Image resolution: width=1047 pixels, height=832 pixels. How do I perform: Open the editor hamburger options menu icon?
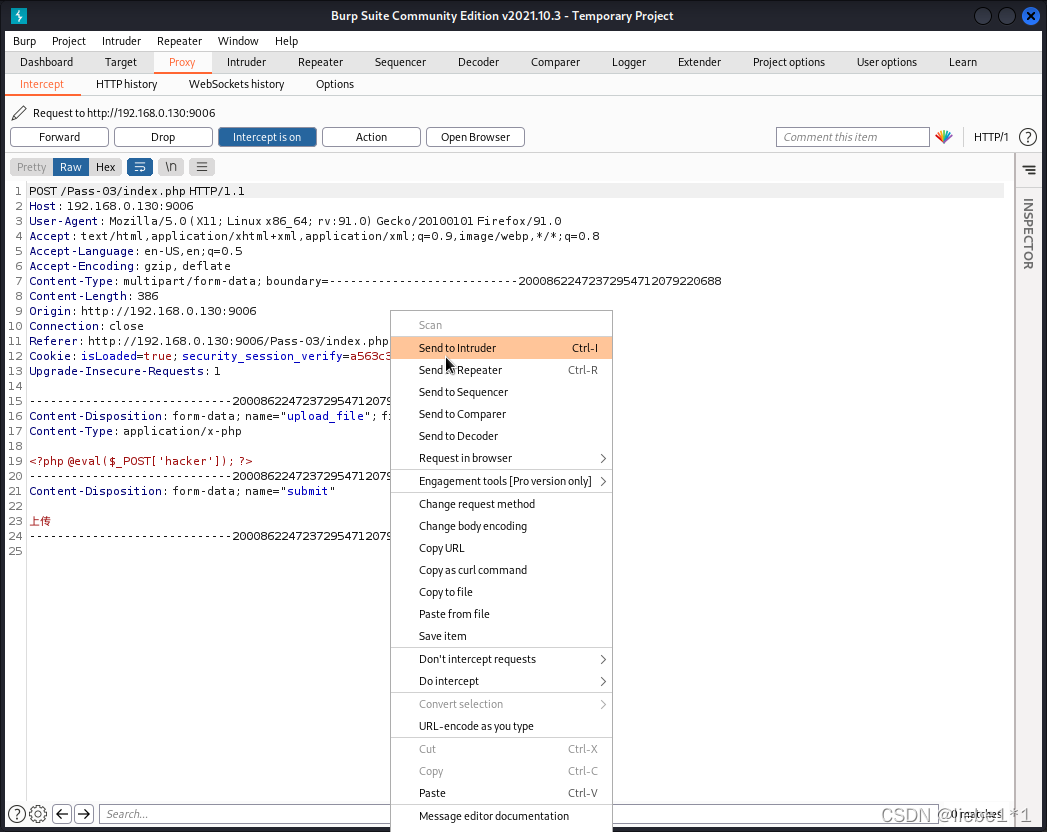point(202,167)
